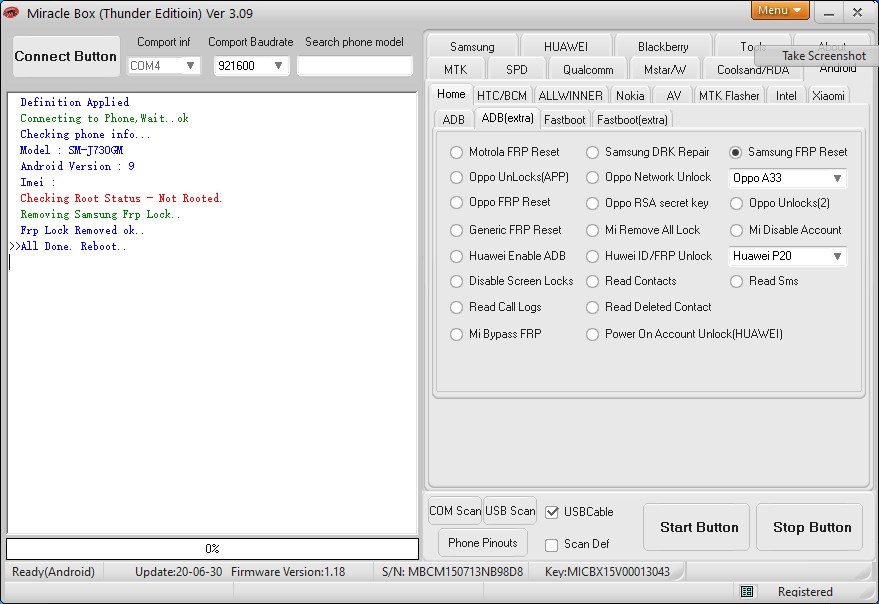Click the Search phone model input field
879x604 pixels.
[x=355, y=66]
